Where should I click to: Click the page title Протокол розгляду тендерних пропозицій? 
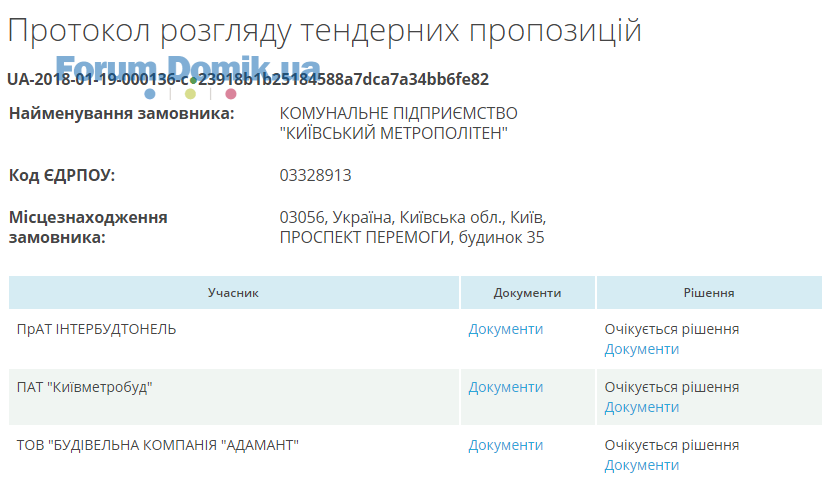(x=324, y=31)
